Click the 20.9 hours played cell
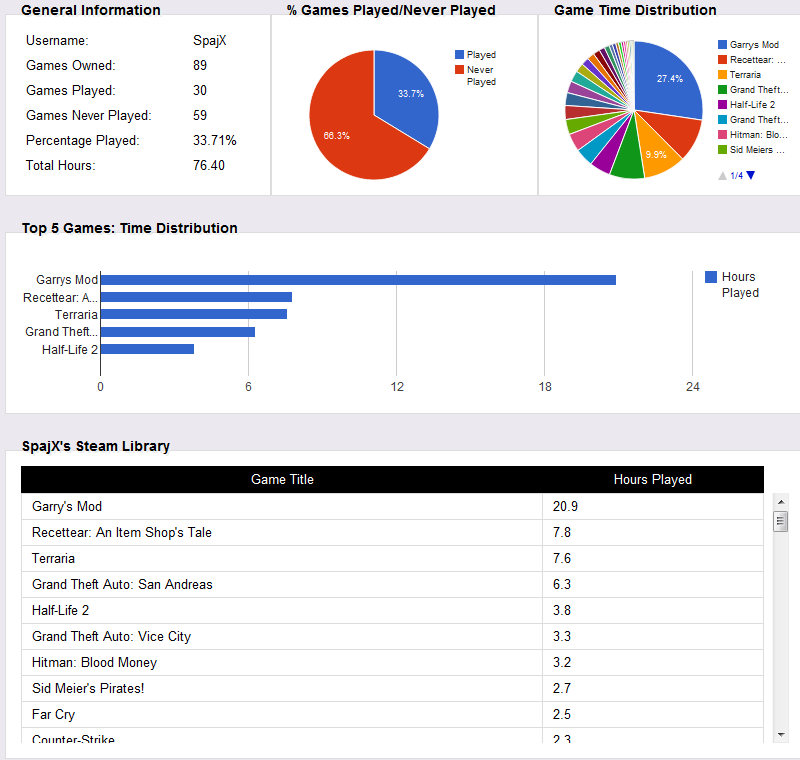 point(653,506)
